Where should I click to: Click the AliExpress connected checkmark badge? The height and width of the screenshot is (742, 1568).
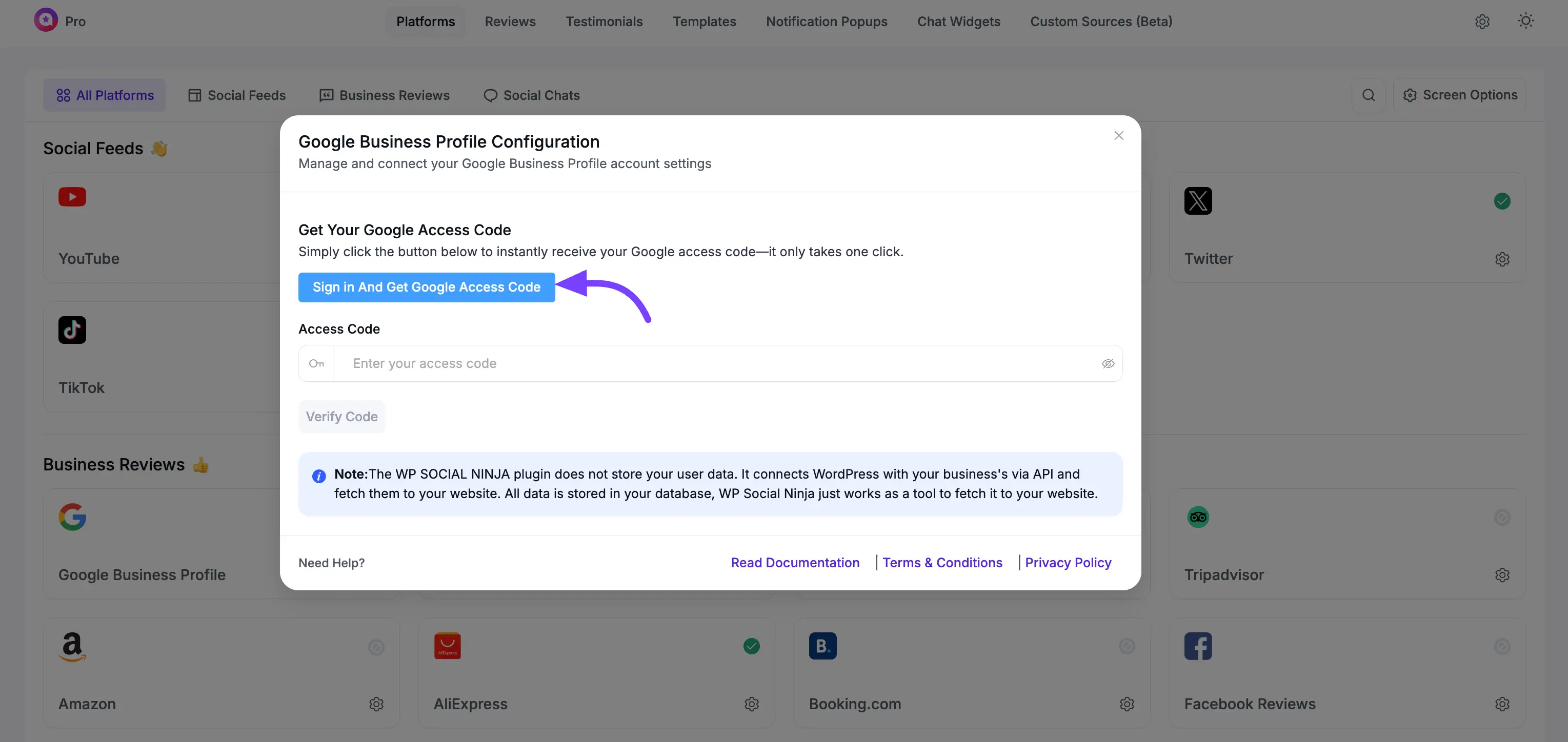tap(751, 647)
